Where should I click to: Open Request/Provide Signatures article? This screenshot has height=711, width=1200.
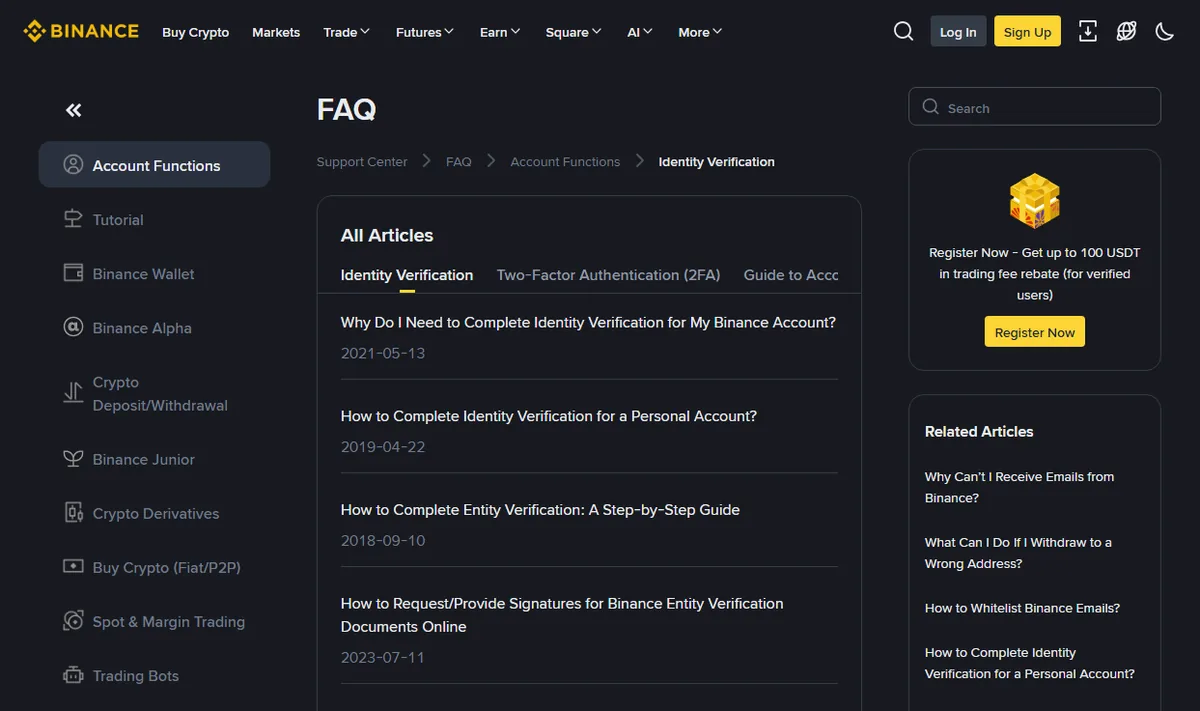click(x=562, y=615)
